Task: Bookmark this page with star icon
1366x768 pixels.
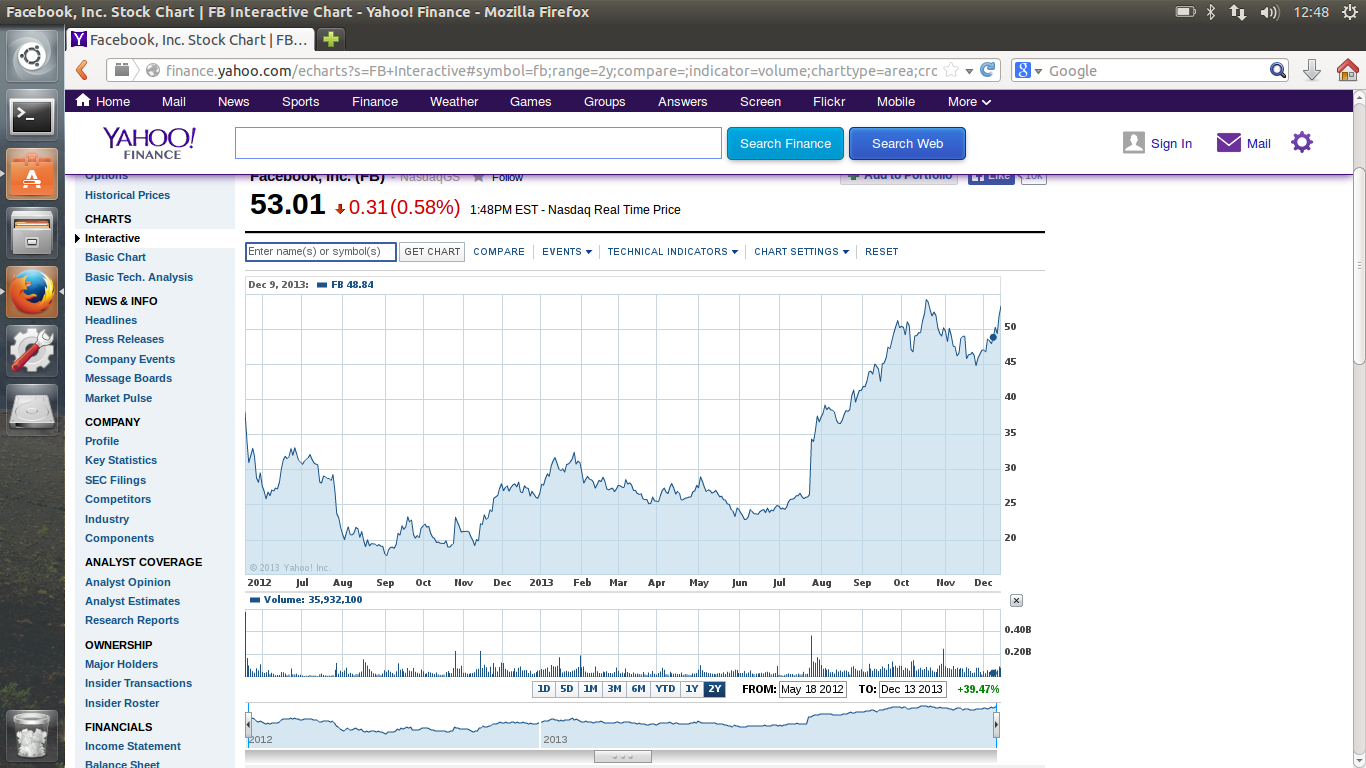Action: tap(951, 71)
